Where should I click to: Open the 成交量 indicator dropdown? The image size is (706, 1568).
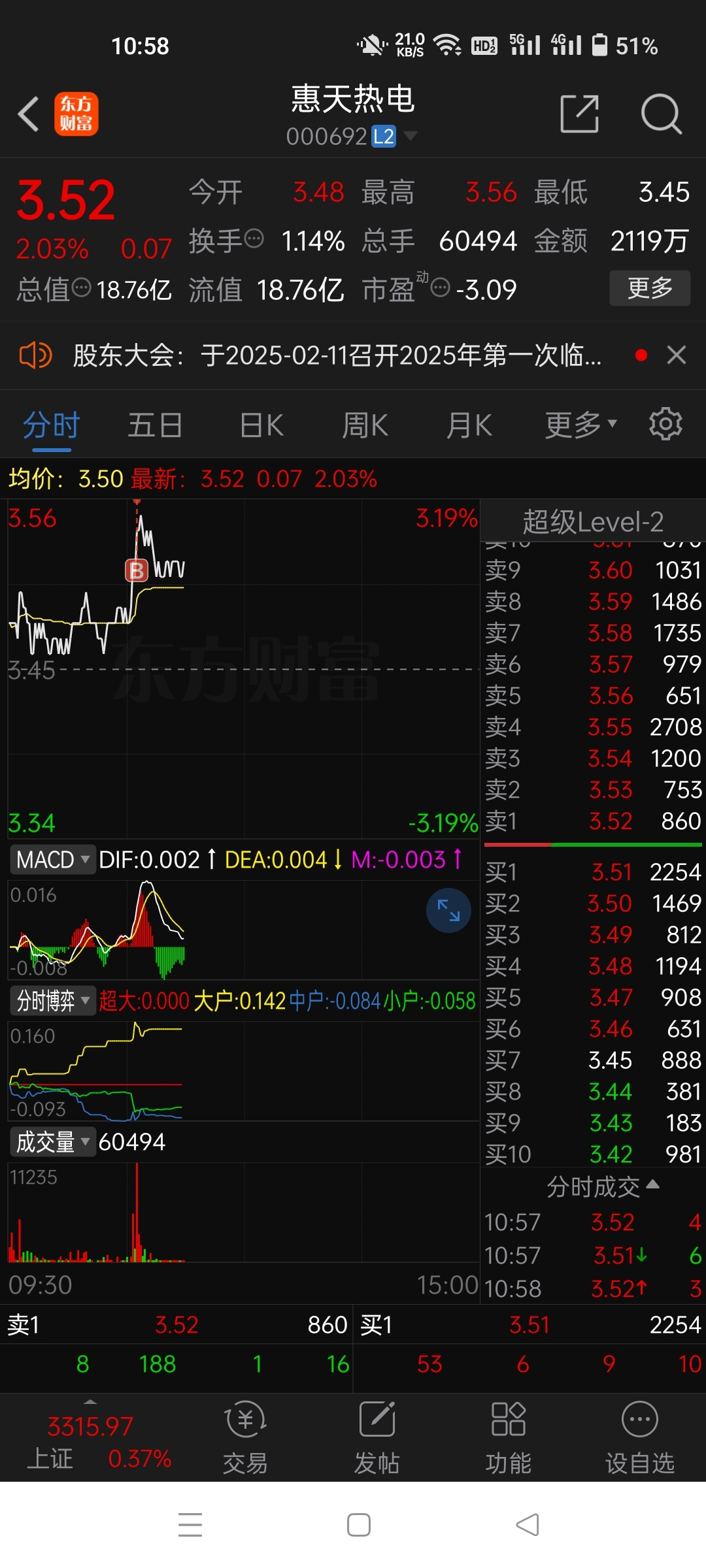click(52, 1141)
